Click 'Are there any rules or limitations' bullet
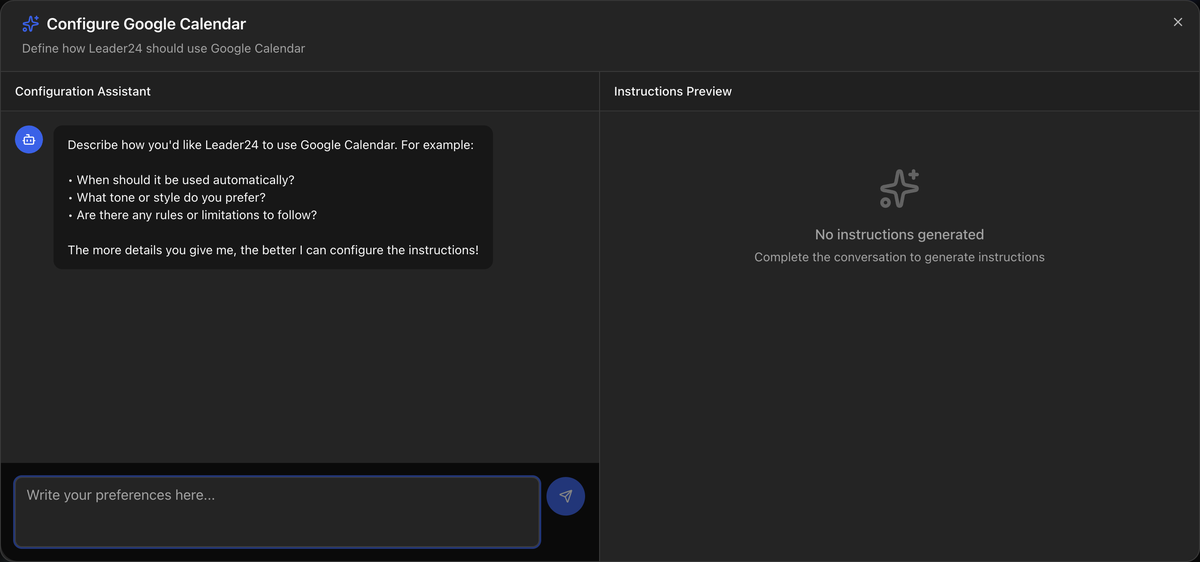 192,215
